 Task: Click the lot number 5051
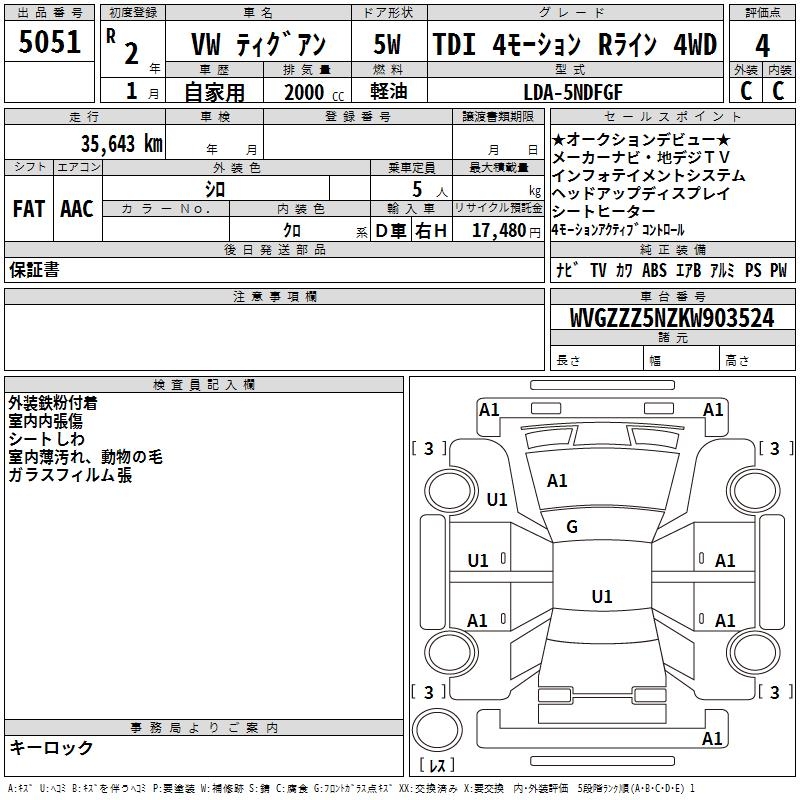[x=49, y=41]
